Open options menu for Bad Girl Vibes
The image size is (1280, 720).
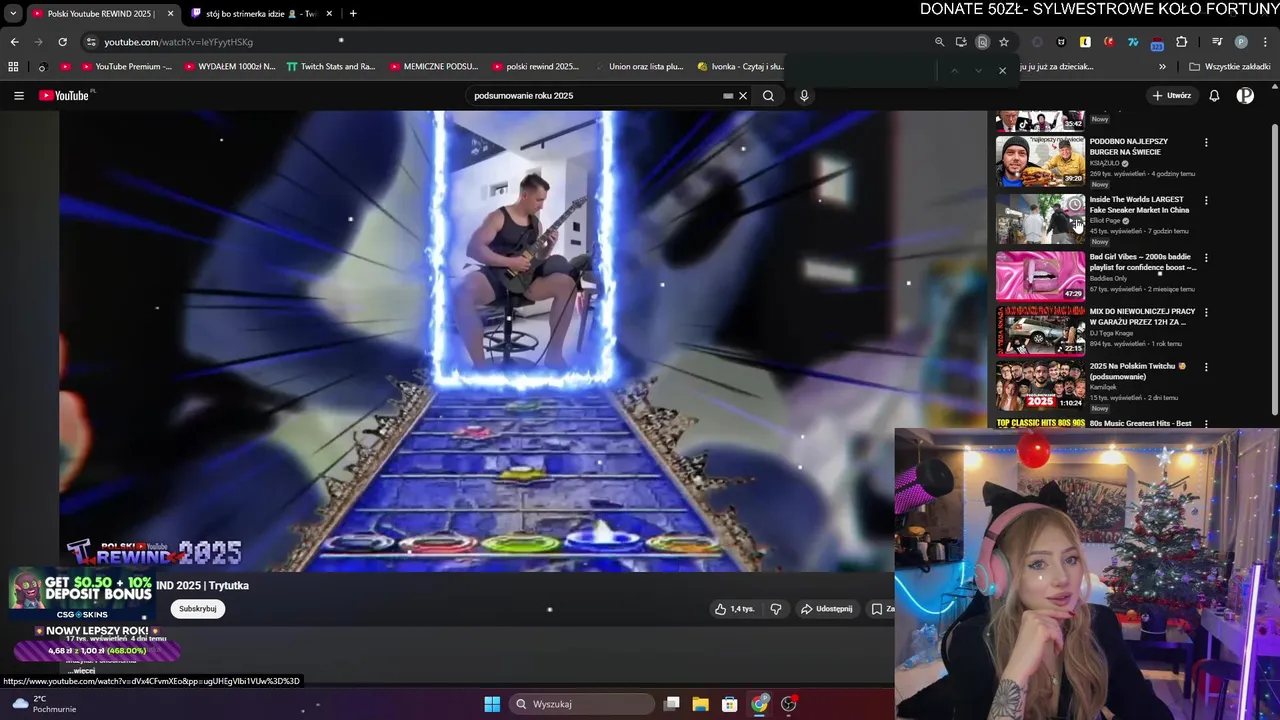pyautogui.click(x=1206, y=257)
